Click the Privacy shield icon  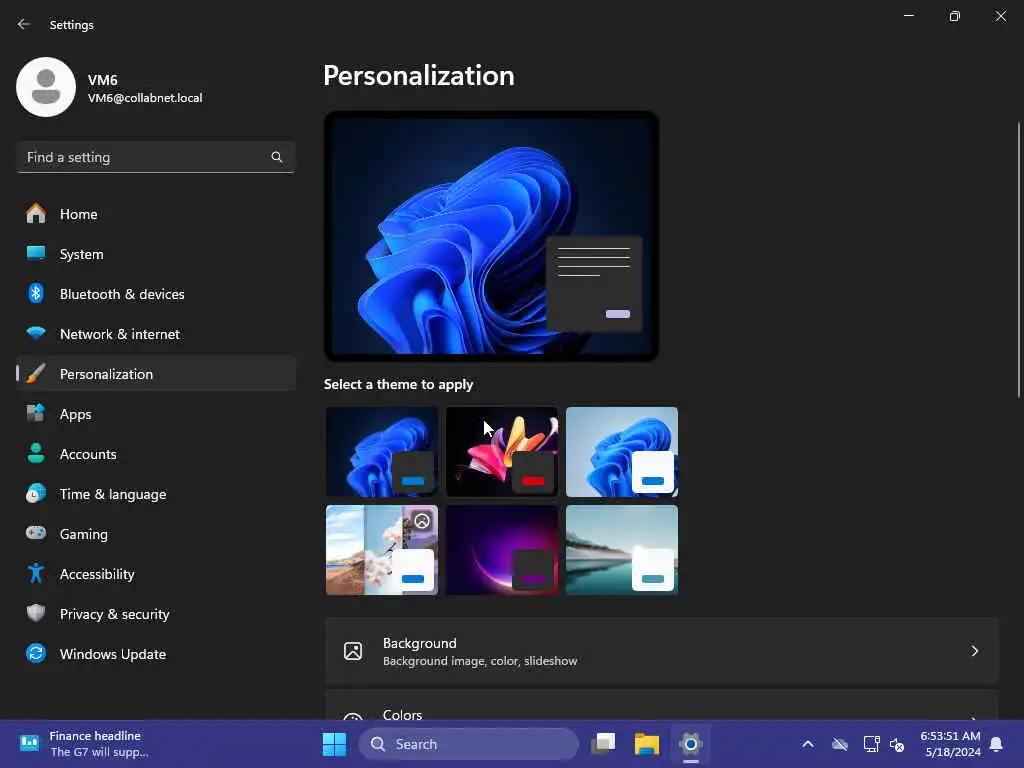[36, 613]
